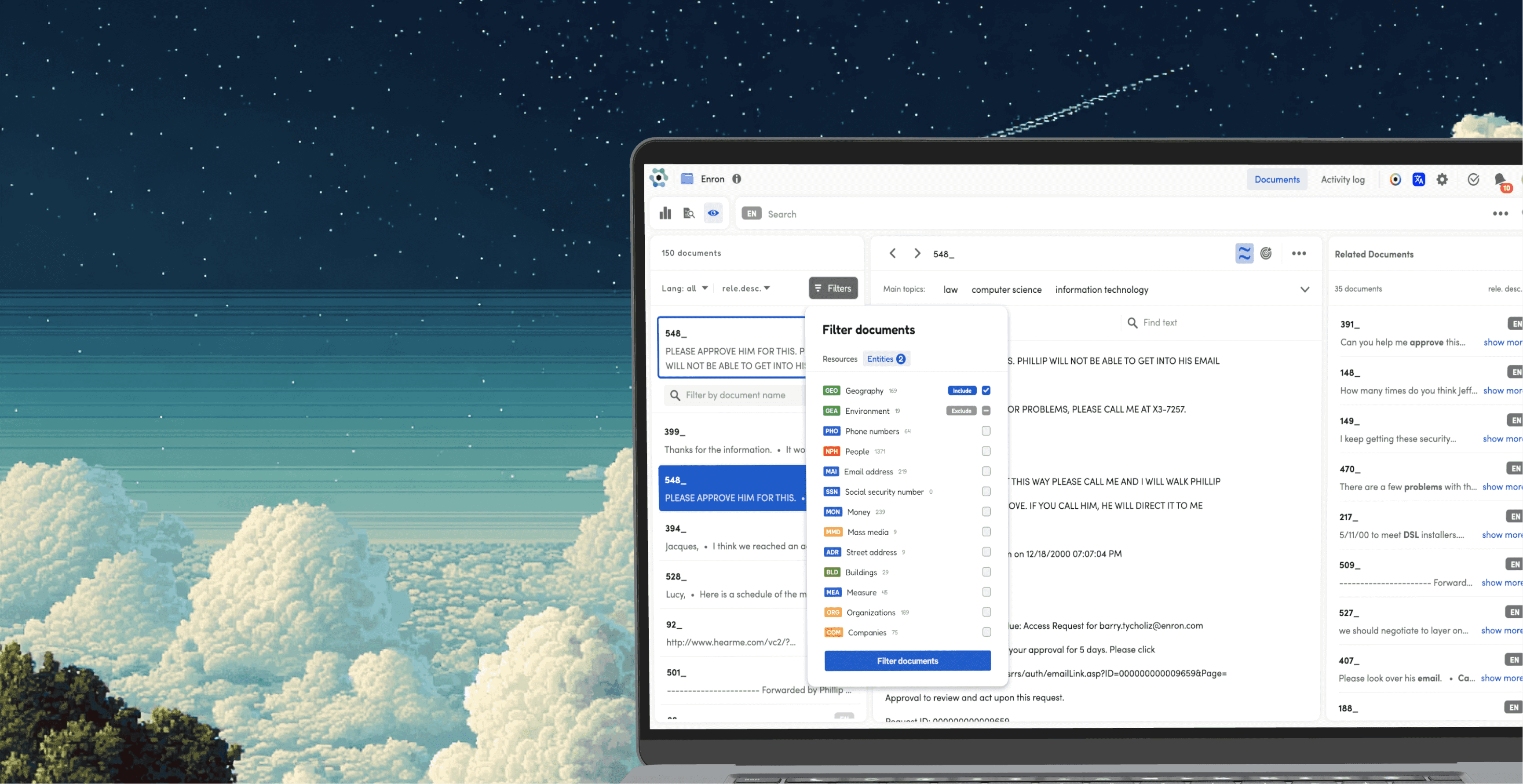Open the translate icon in header
The width and height of the screenshot is (1523, 784).
(1418, 179)
